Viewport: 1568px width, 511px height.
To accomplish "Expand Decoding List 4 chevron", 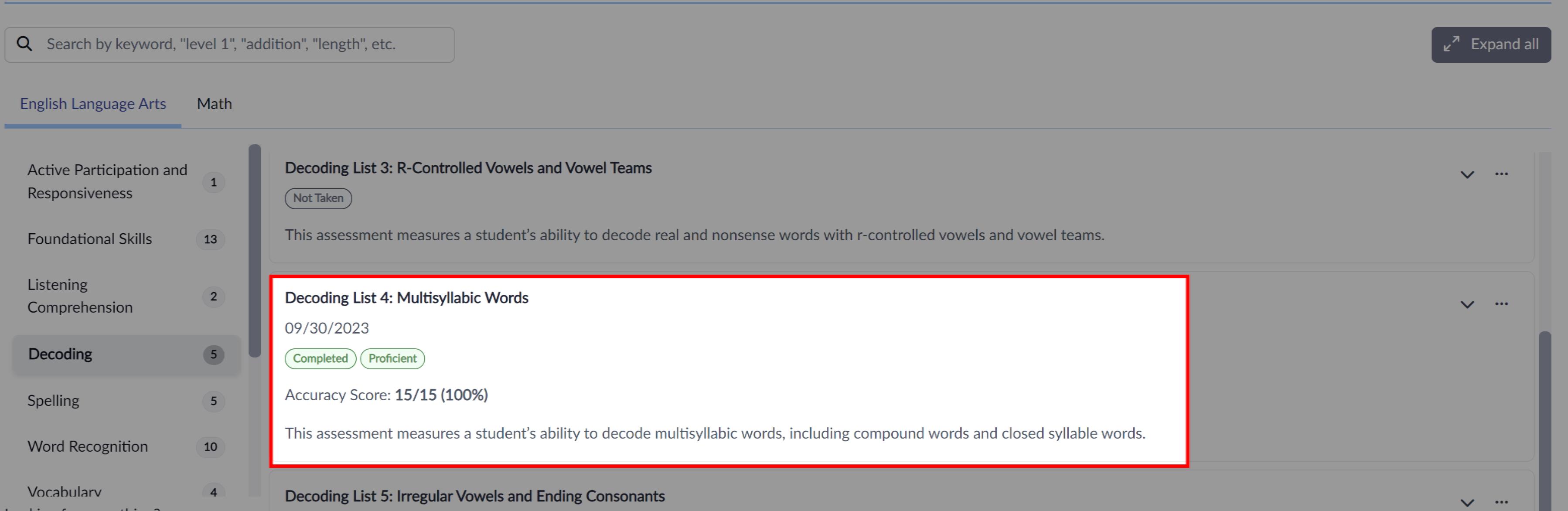I will [1468, 304].
